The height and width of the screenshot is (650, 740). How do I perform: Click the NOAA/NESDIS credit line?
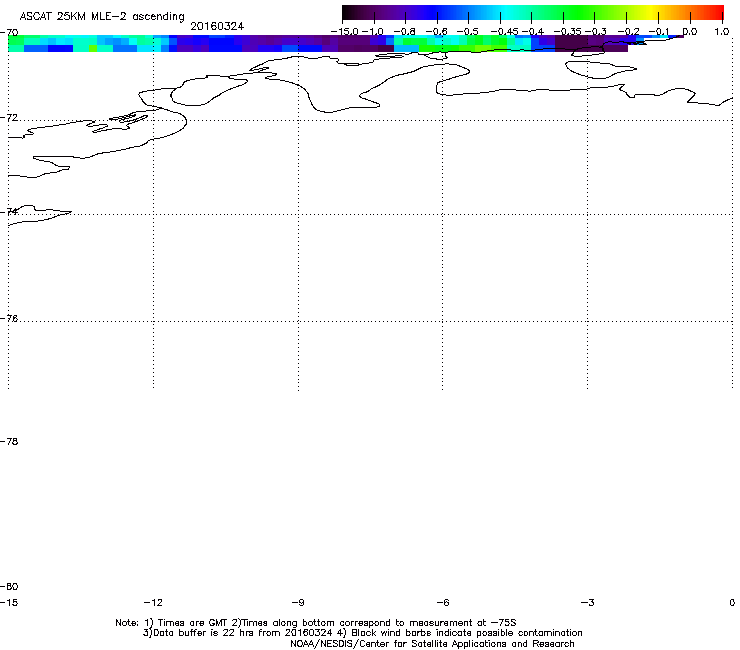pos(432,644)
